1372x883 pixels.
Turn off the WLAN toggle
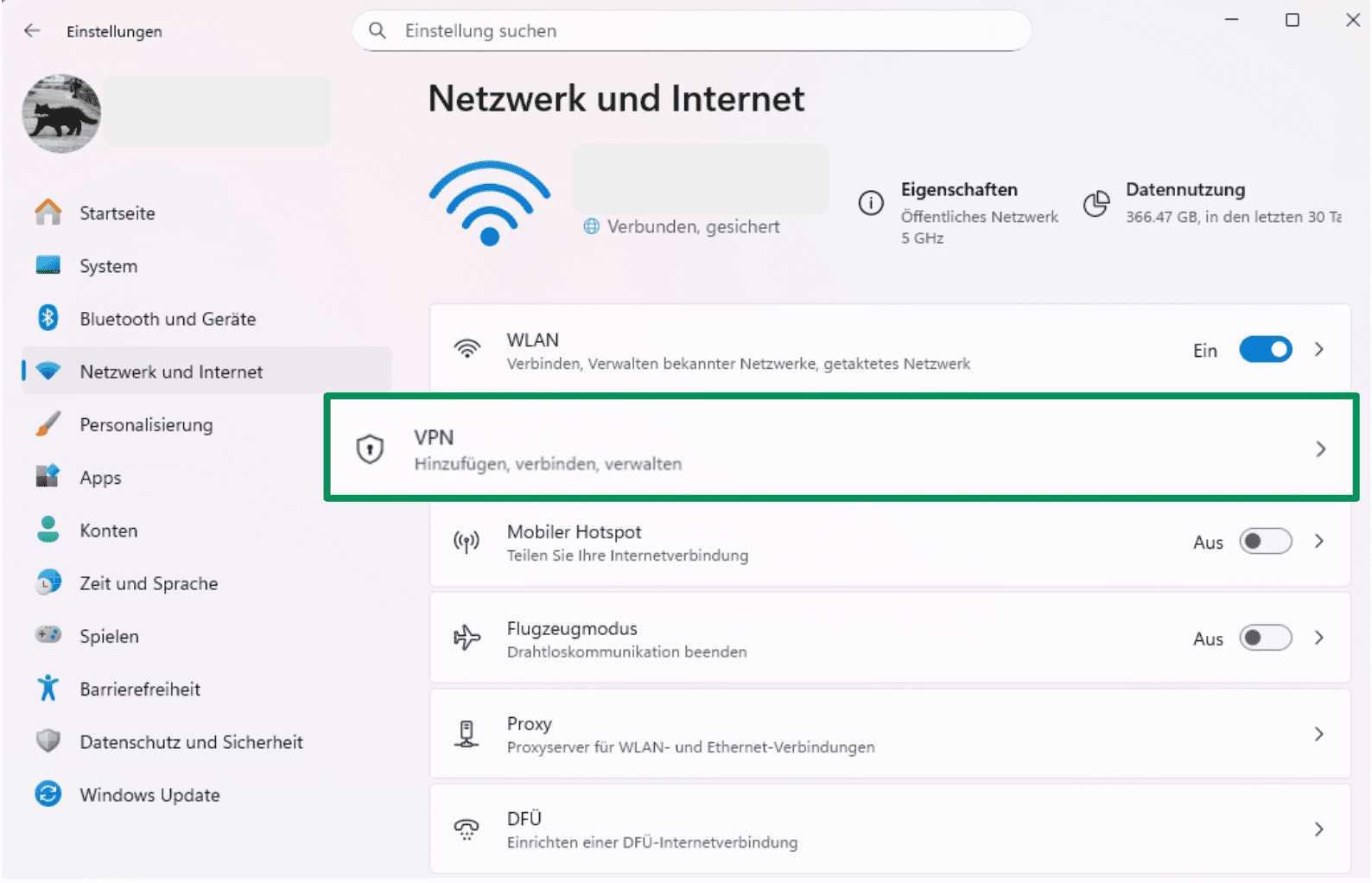point(1265,349)
